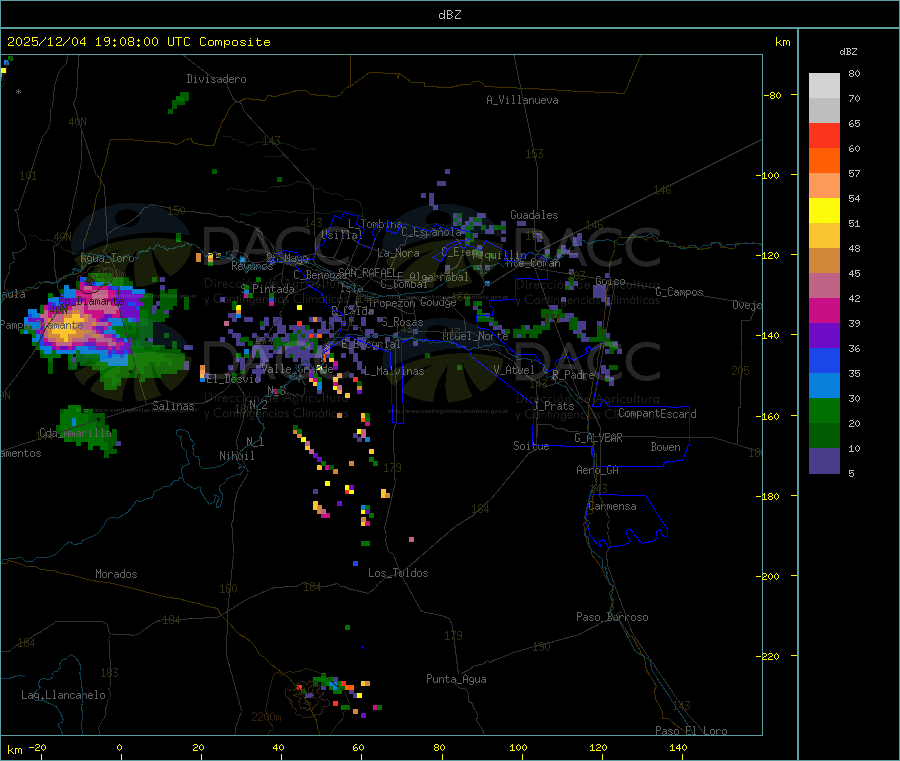Click the violet 36-39 dBZ legend swatch

click(x=824, y=336)
